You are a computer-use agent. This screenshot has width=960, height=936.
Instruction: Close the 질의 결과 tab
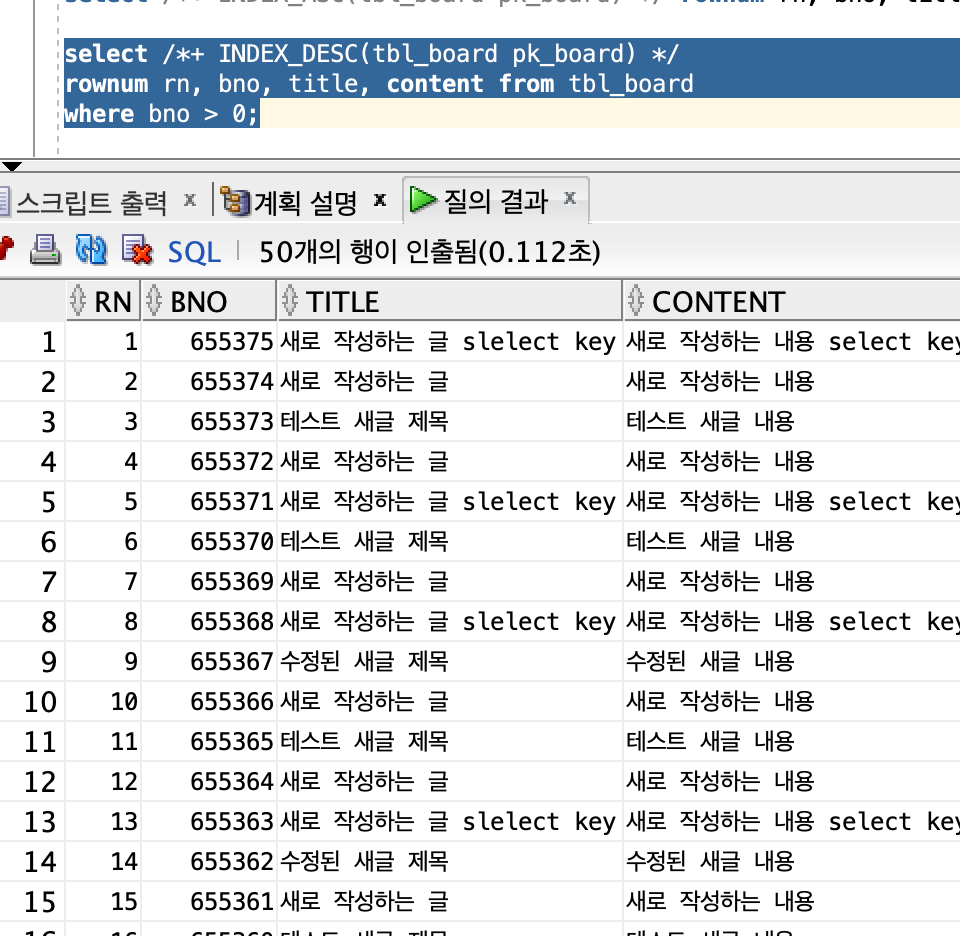click(570, 198)
